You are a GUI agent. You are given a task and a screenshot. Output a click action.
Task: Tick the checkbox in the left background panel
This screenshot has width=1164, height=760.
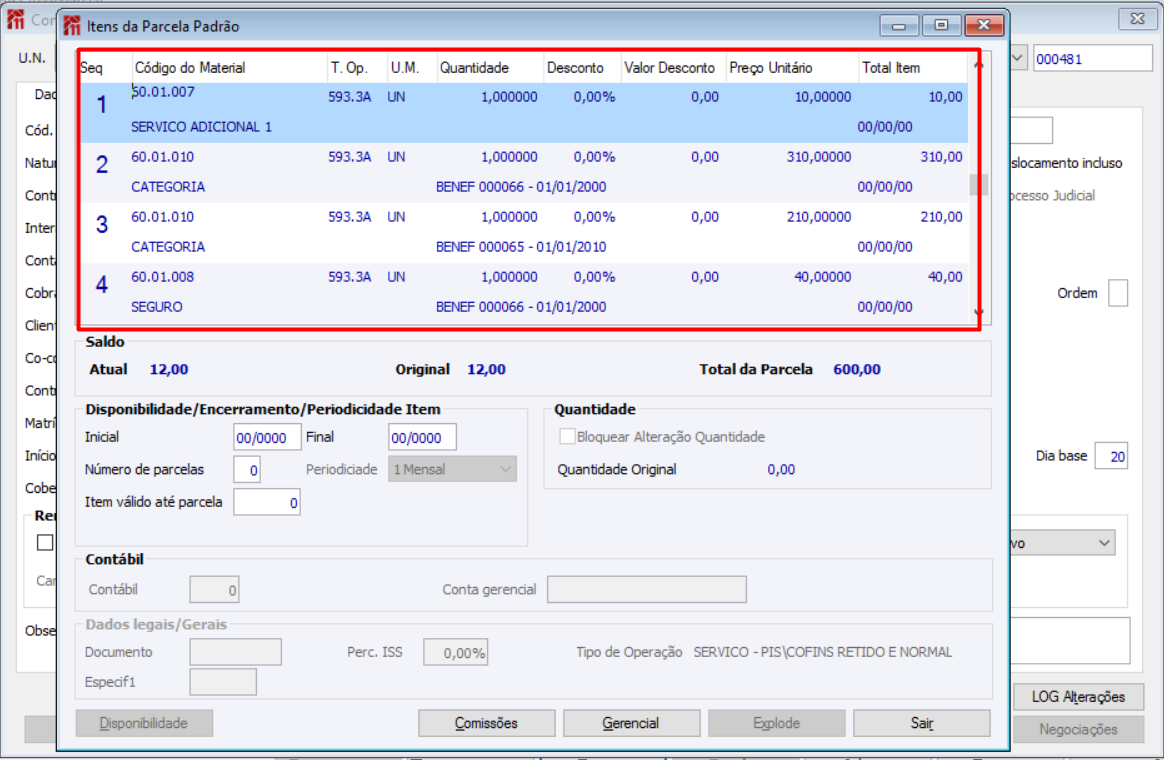(45, 542)
